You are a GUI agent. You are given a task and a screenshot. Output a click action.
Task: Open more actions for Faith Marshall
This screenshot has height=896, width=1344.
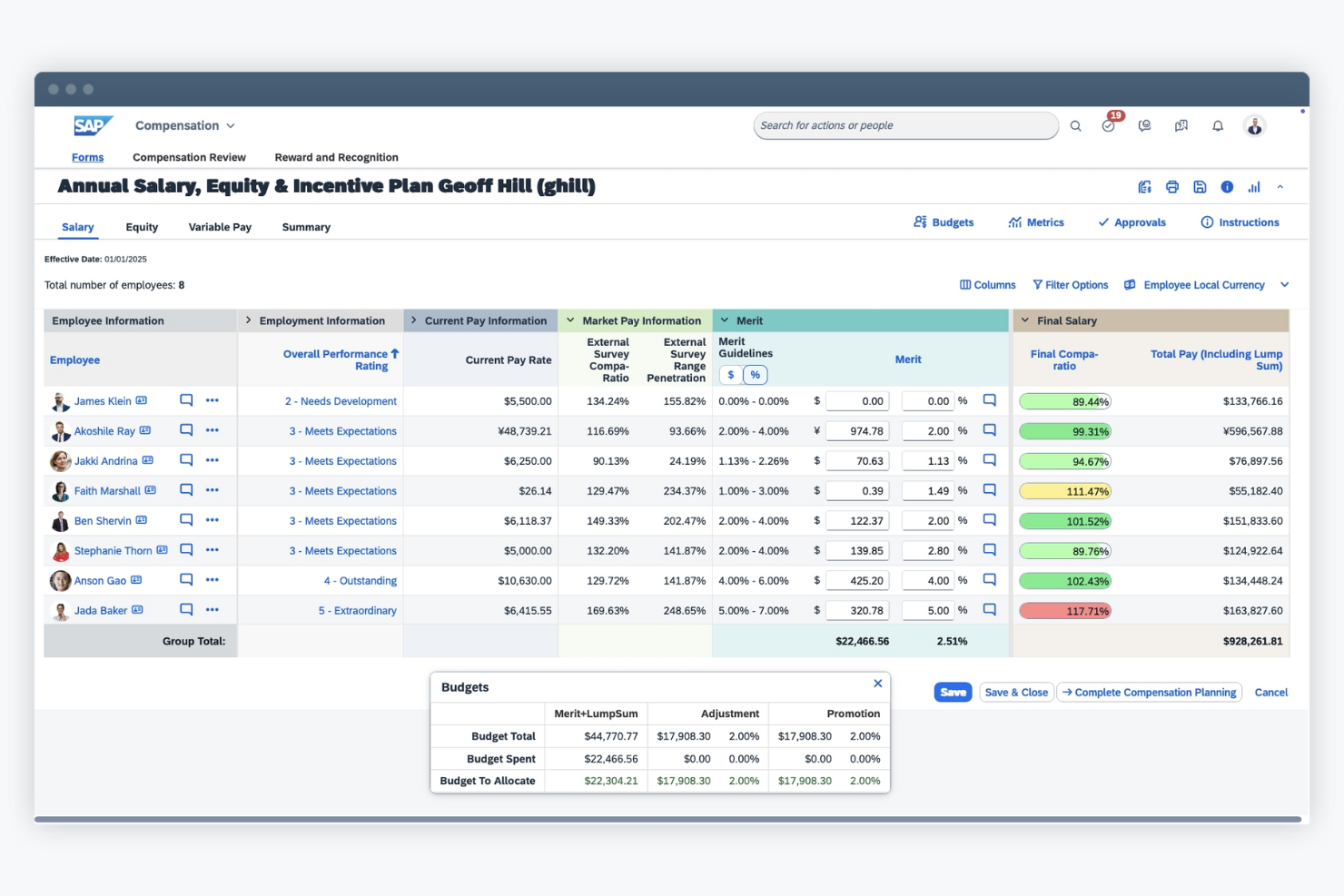[x=212, y=490]
